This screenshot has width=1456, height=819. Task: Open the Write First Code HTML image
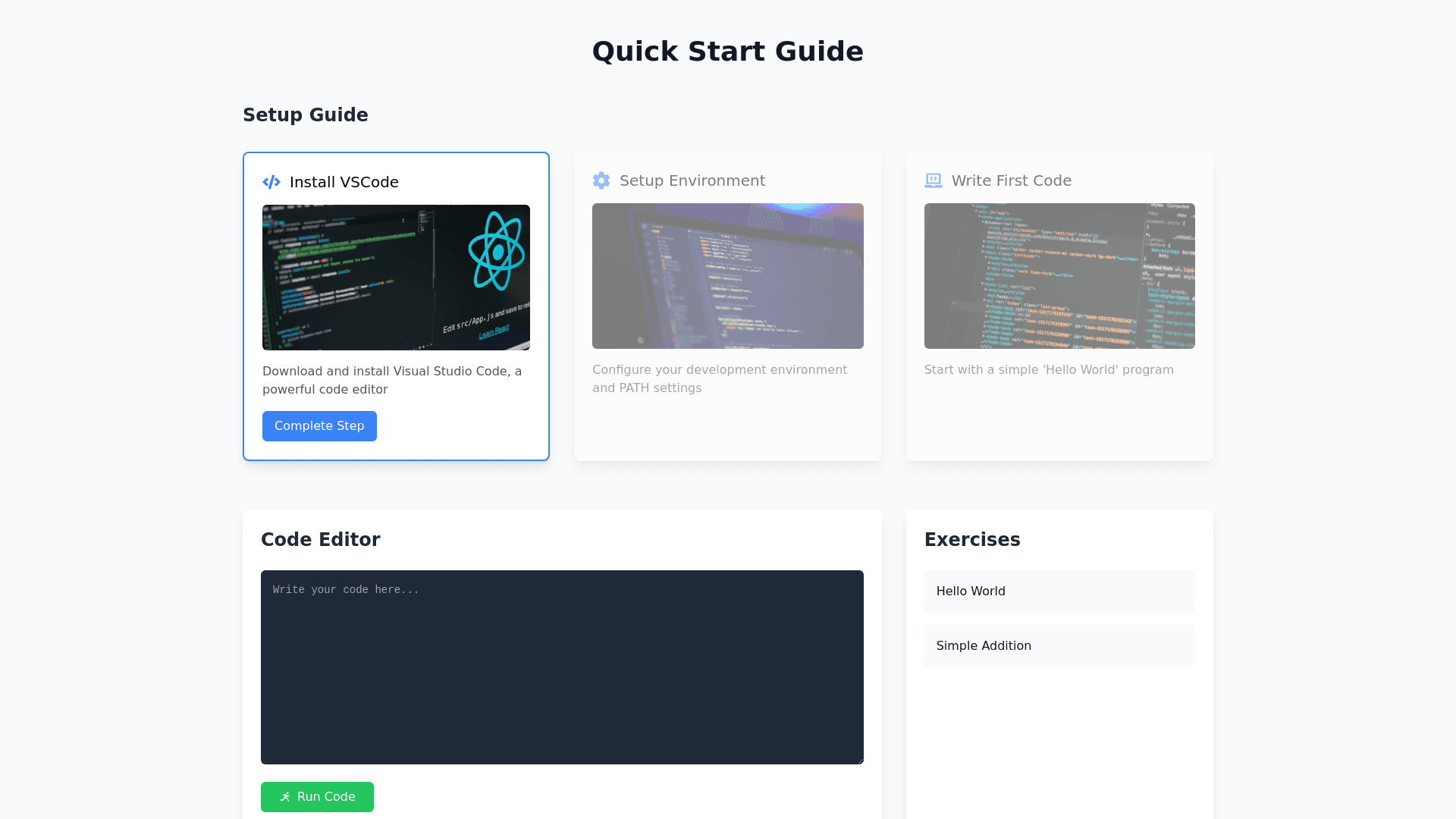click(x=1059, y=276)
